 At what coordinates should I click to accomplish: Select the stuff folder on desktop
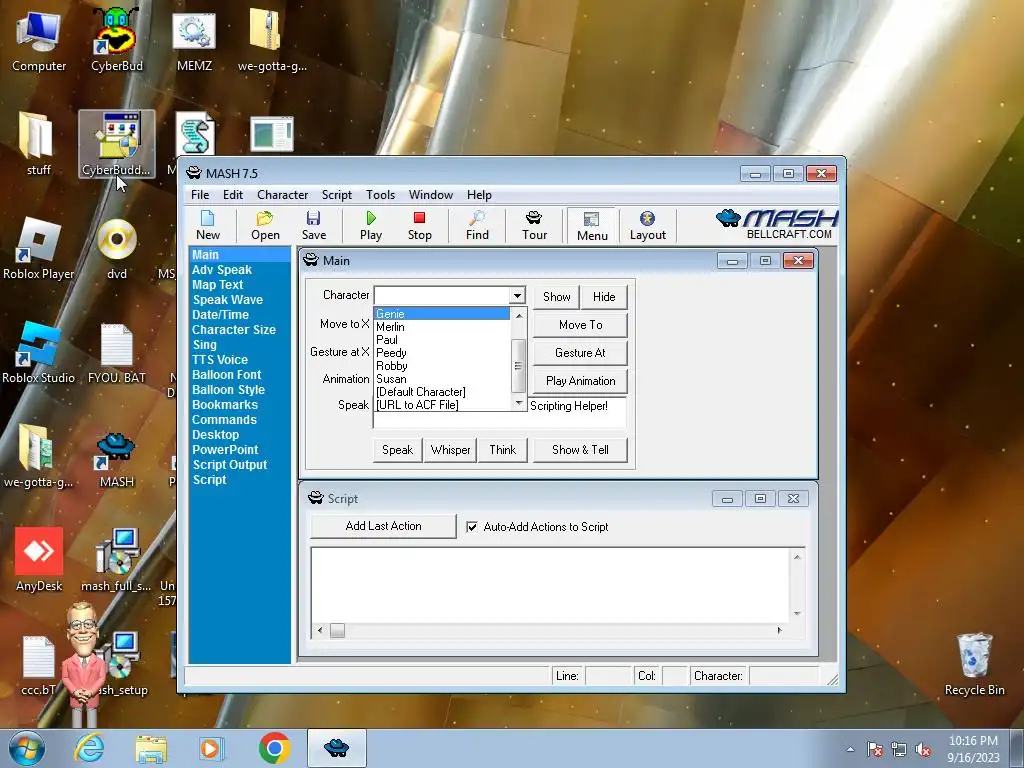point(39,144)
